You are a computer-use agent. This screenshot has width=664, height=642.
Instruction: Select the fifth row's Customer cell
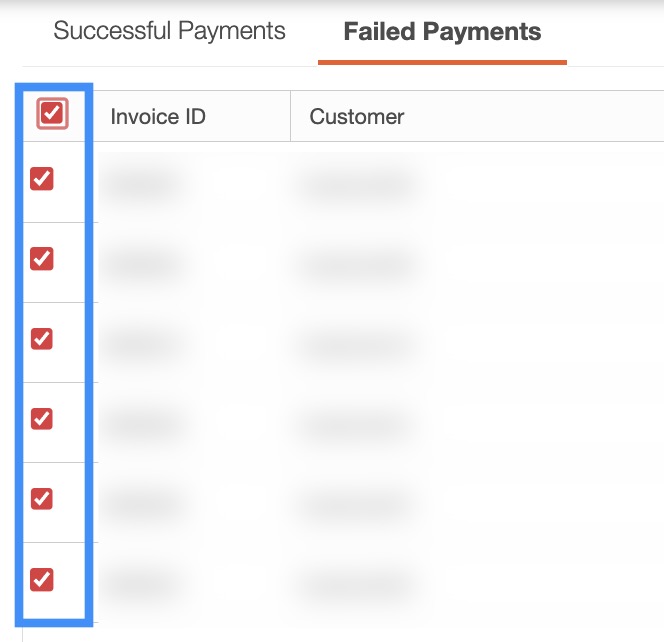point(355,504)
